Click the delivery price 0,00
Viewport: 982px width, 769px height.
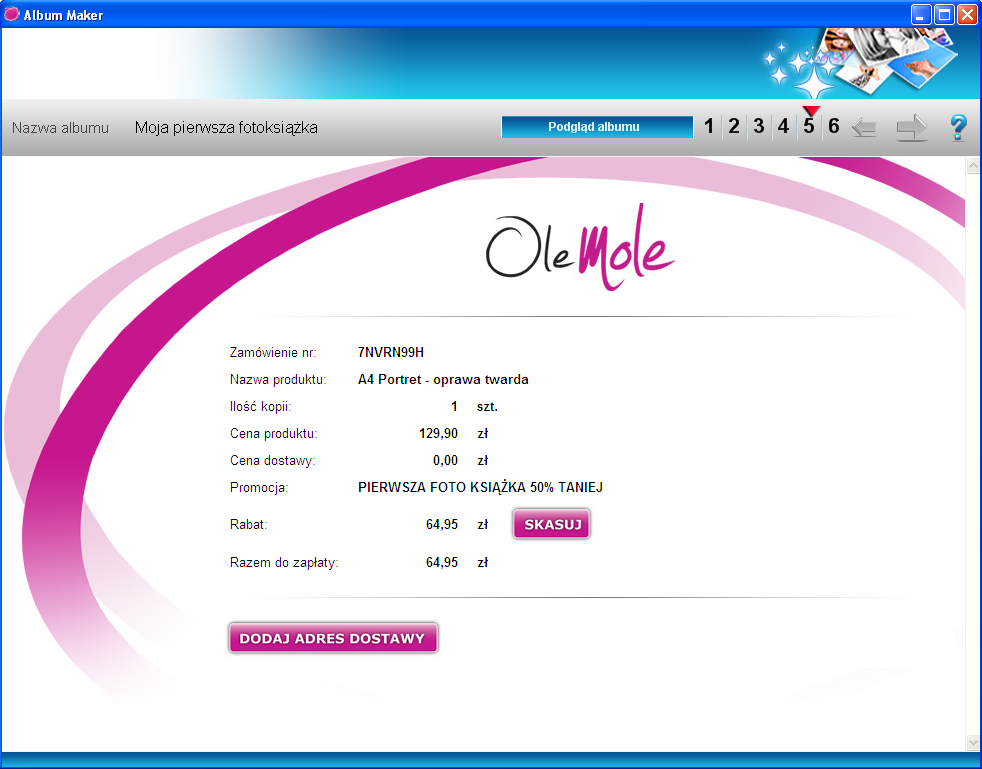click(x=445, y=460)
